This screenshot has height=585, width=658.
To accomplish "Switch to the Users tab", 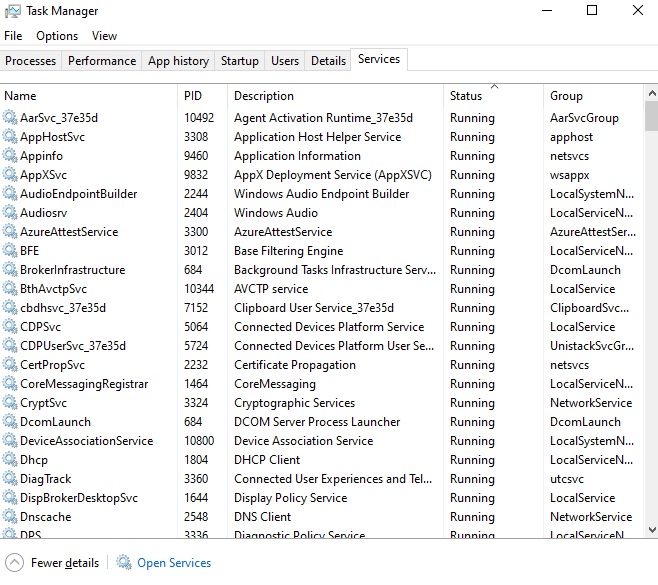I will (285, 61).
